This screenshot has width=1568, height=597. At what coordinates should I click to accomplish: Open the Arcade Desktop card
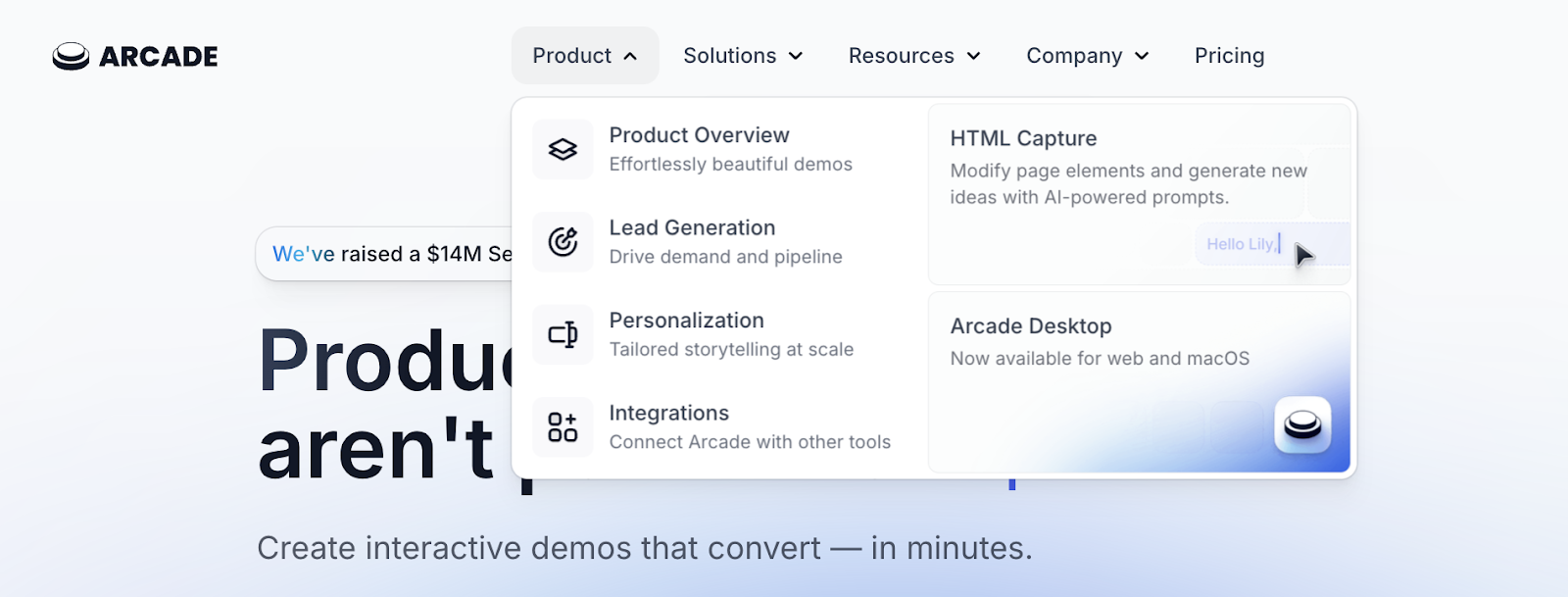[x=1140, y=382]
